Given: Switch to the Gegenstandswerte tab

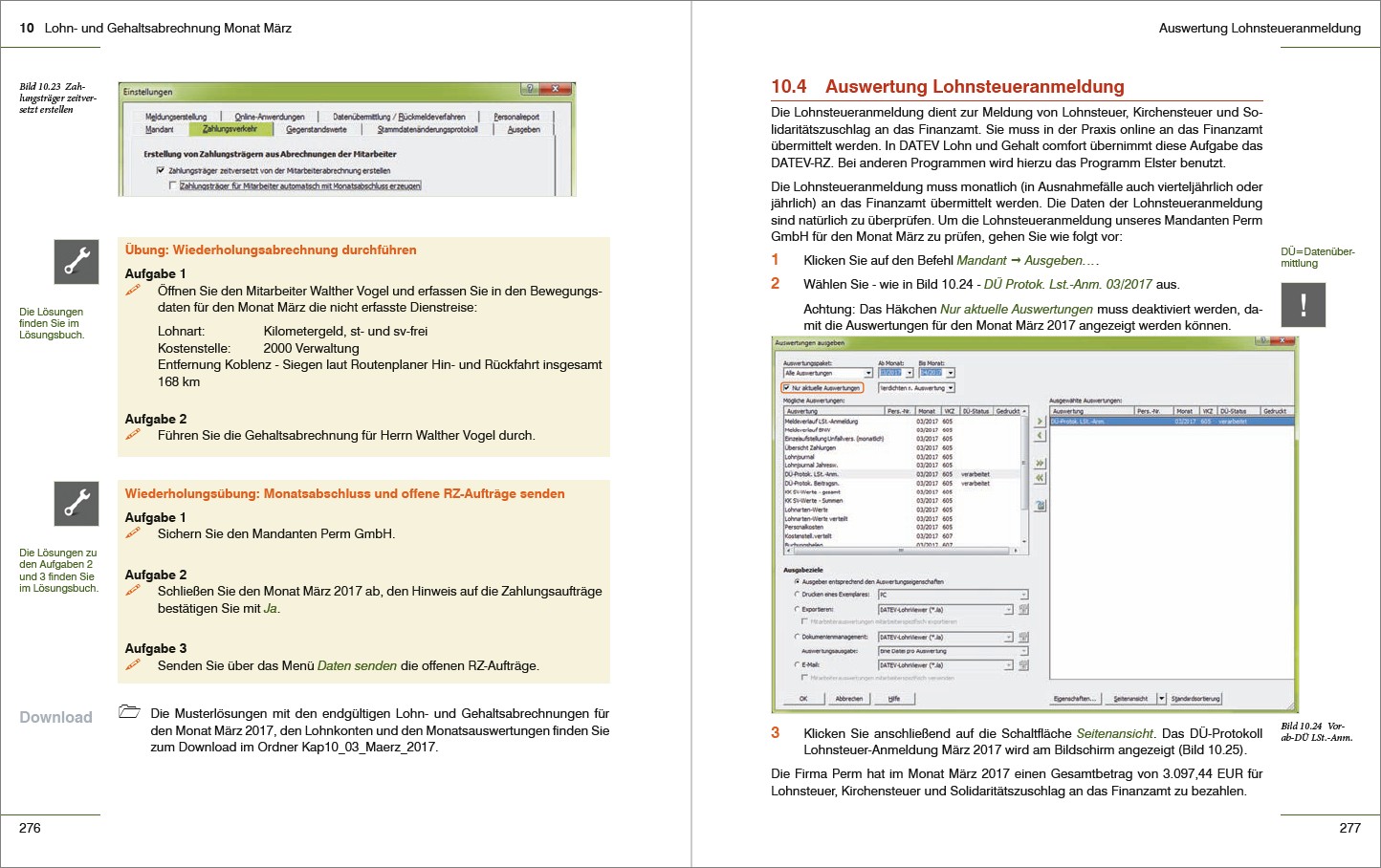Looking at the screenshot, I should click(x=317, y=130).
